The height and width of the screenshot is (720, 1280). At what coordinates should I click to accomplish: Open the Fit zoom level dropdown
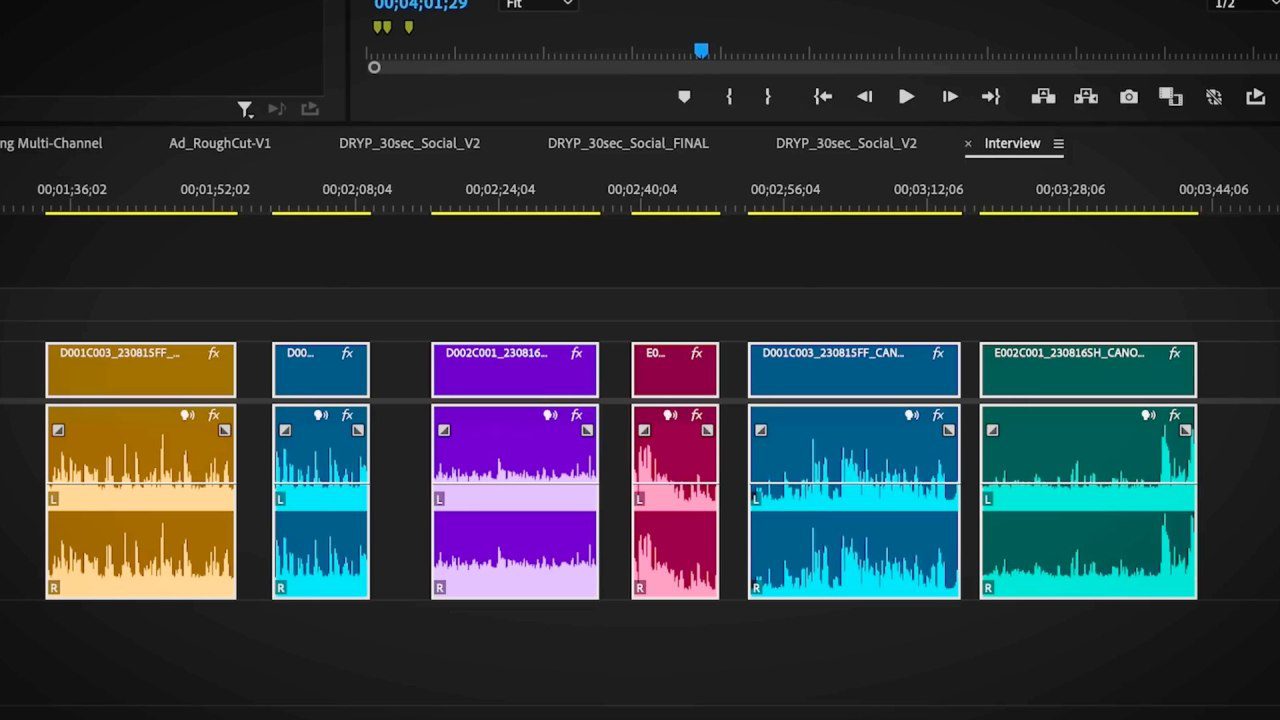tap(539, 4)
